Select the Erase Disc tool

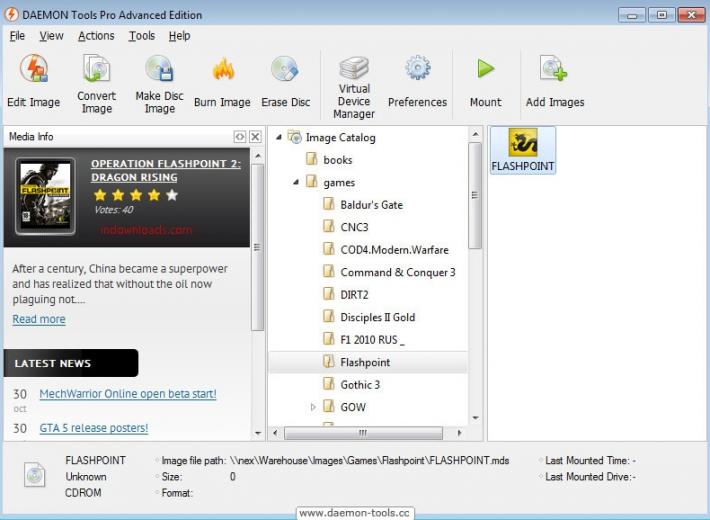[x=285, y=81]
